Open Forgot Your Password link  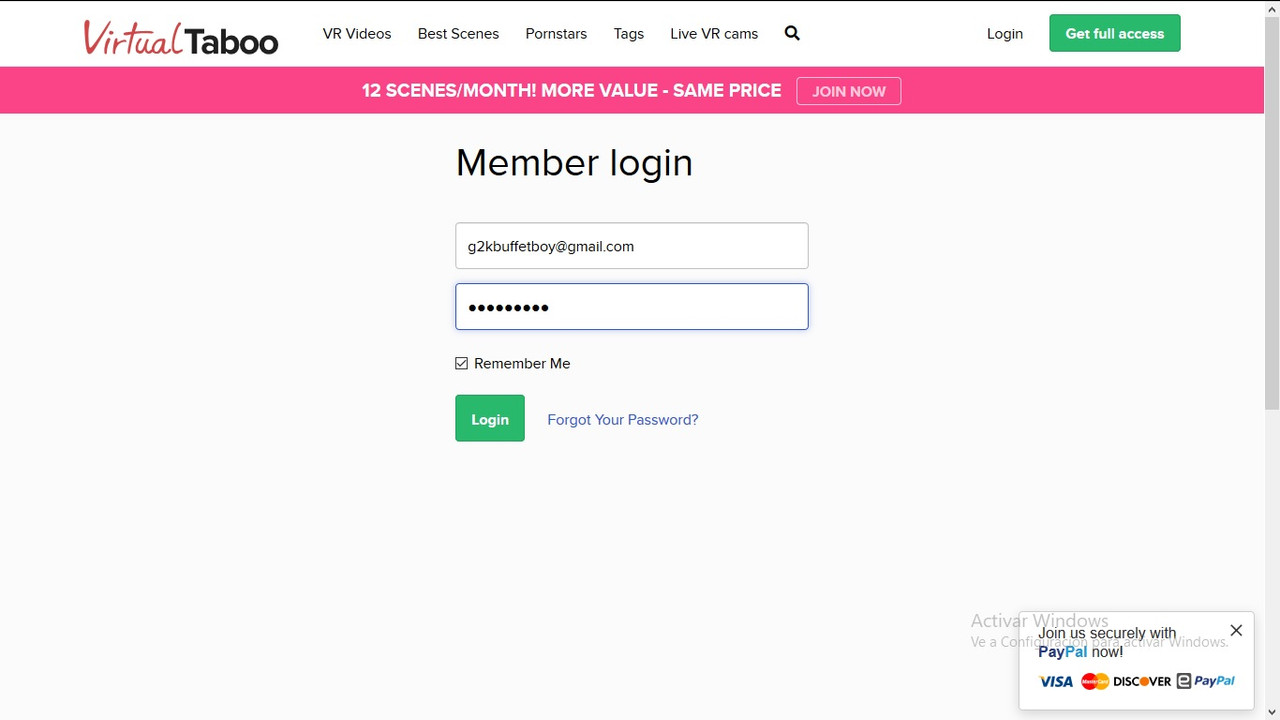(623, 419)
